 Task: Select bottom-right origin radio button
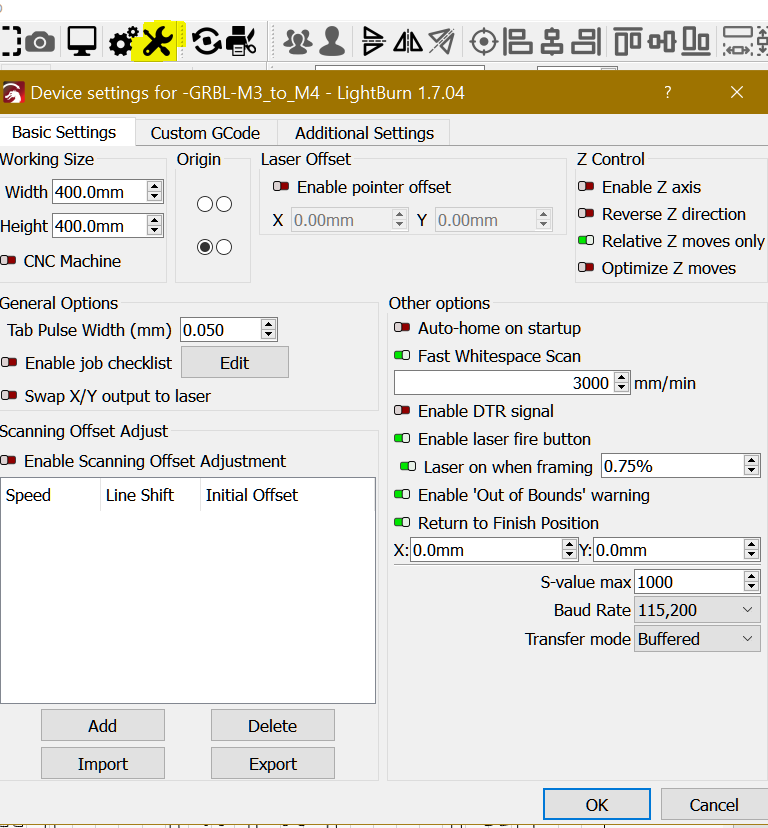click(224, 247)
